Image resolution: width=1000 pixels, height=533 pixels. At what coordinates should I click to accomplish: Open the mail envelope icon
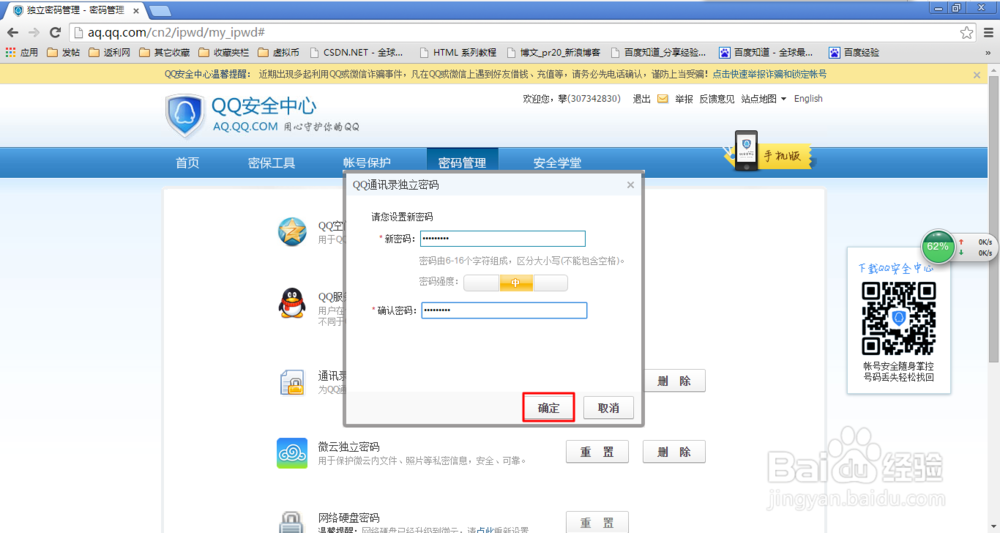[x=663, y=99]
